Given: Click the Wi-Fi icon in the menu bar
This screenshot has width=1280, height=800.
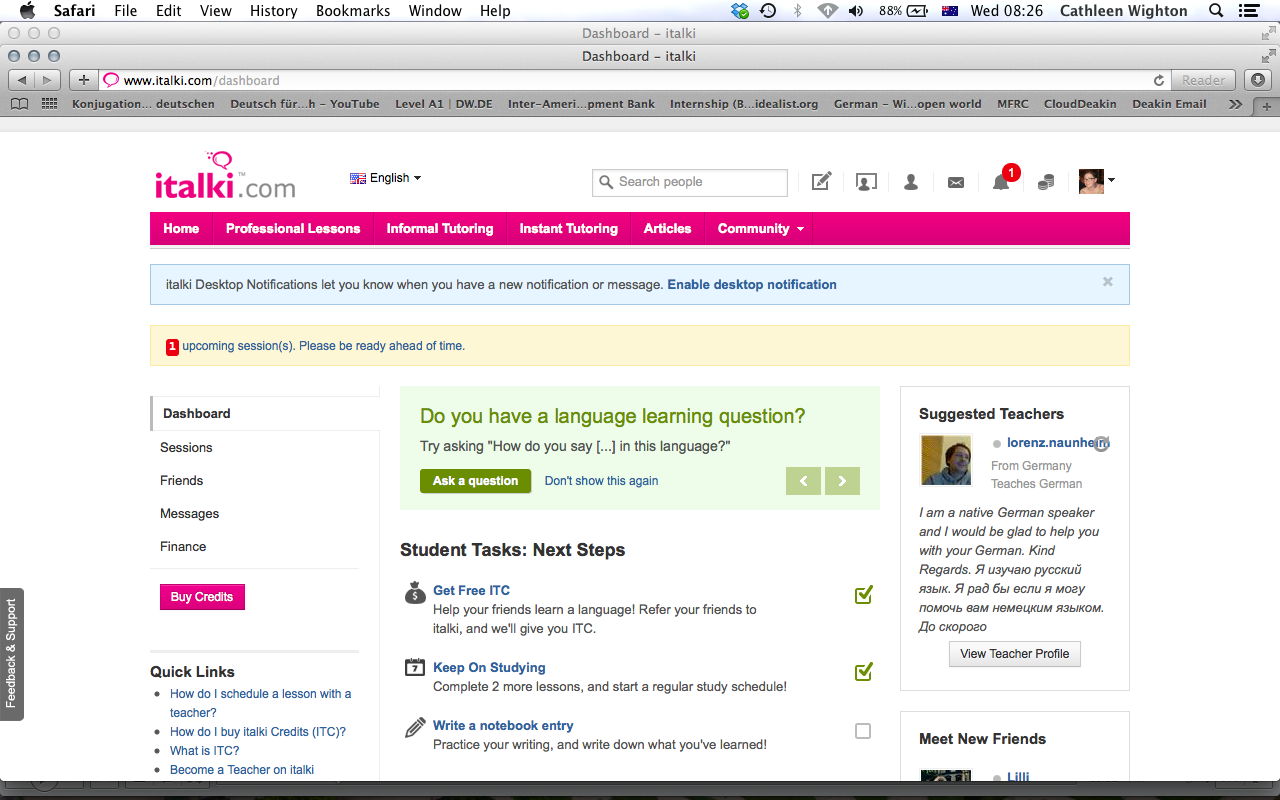Looking at the screenshot, I should click(x=827, y=11).
